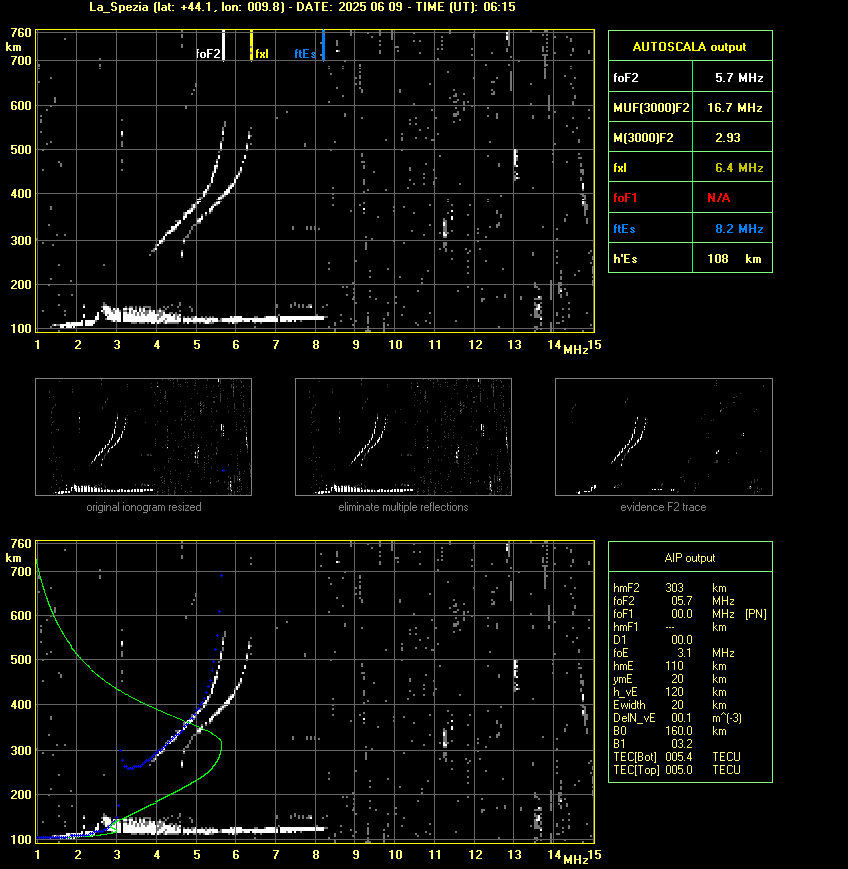Click the AIP output header
Image resolution: width=848 pixels, height=869 pixels.
pos(690,558)
